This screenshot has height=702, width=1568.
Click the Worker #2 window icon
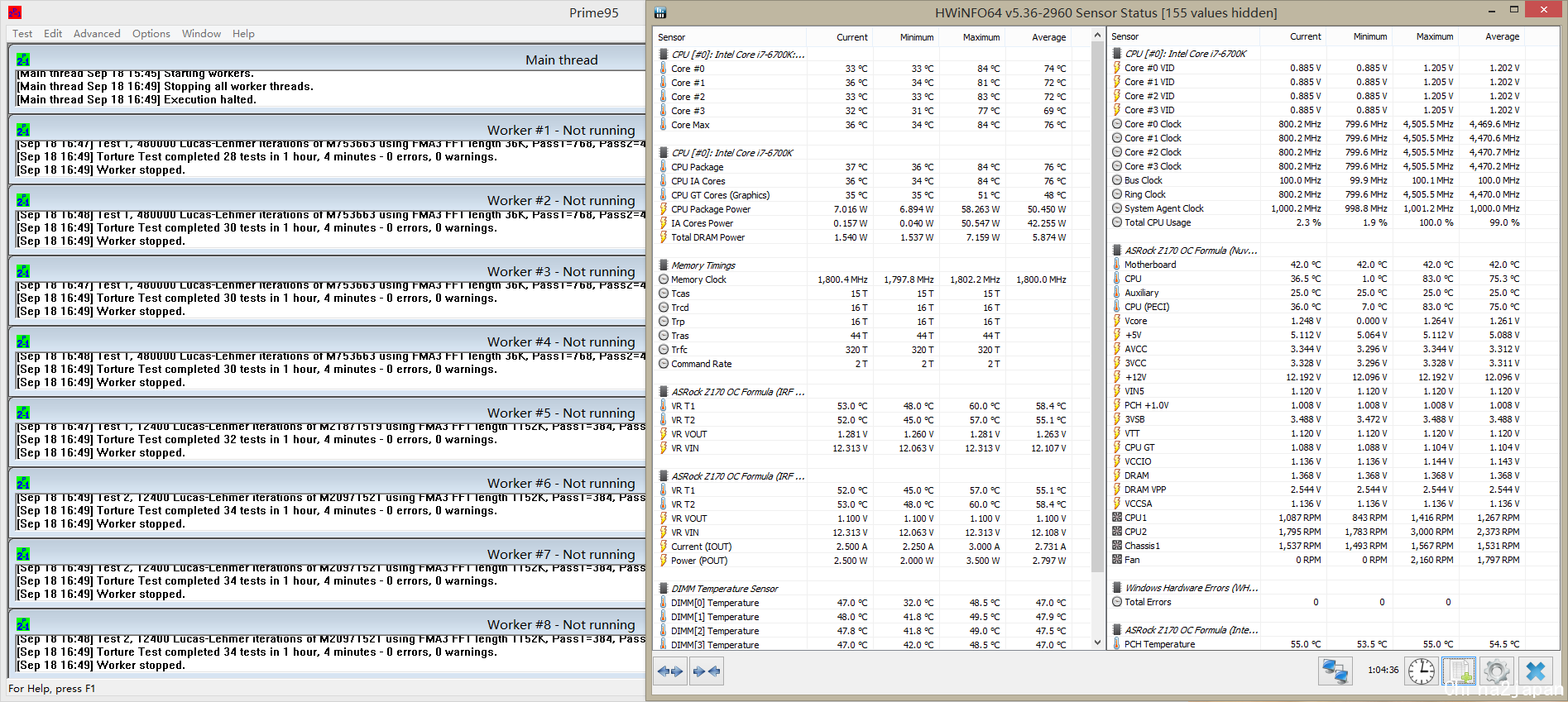(x=23, y=200)
